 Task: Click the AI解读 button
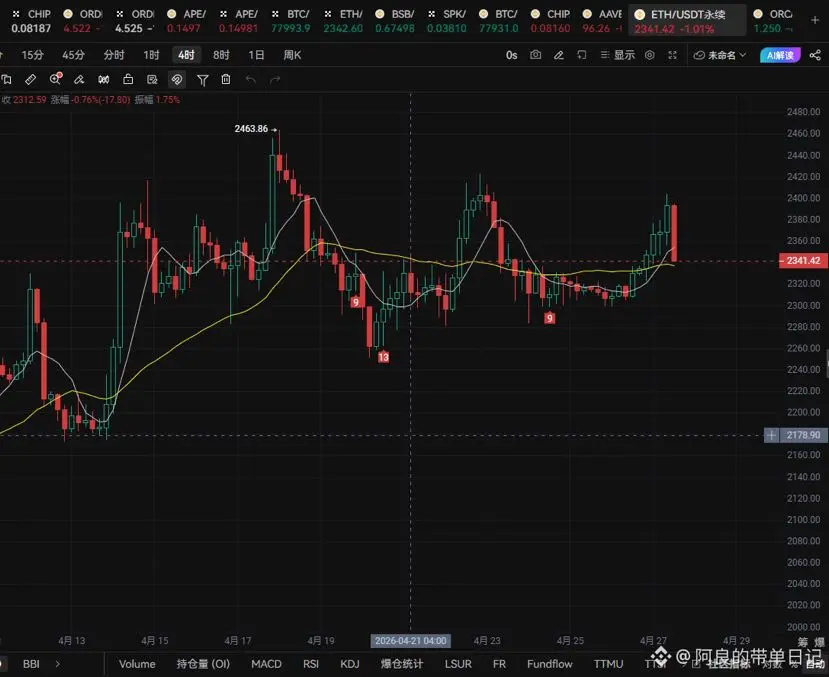click(780, 55)
